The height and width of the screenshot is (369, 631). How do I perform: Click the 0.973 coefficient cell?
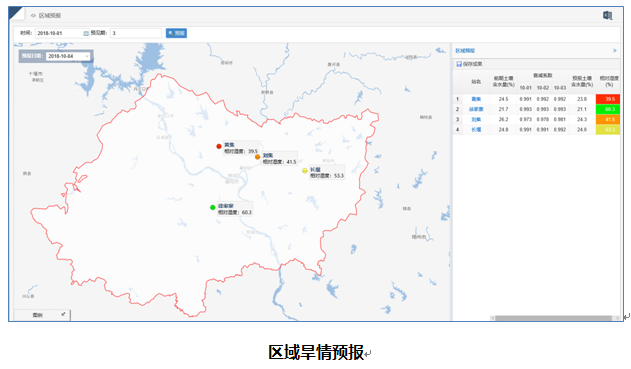click(526, 120)
